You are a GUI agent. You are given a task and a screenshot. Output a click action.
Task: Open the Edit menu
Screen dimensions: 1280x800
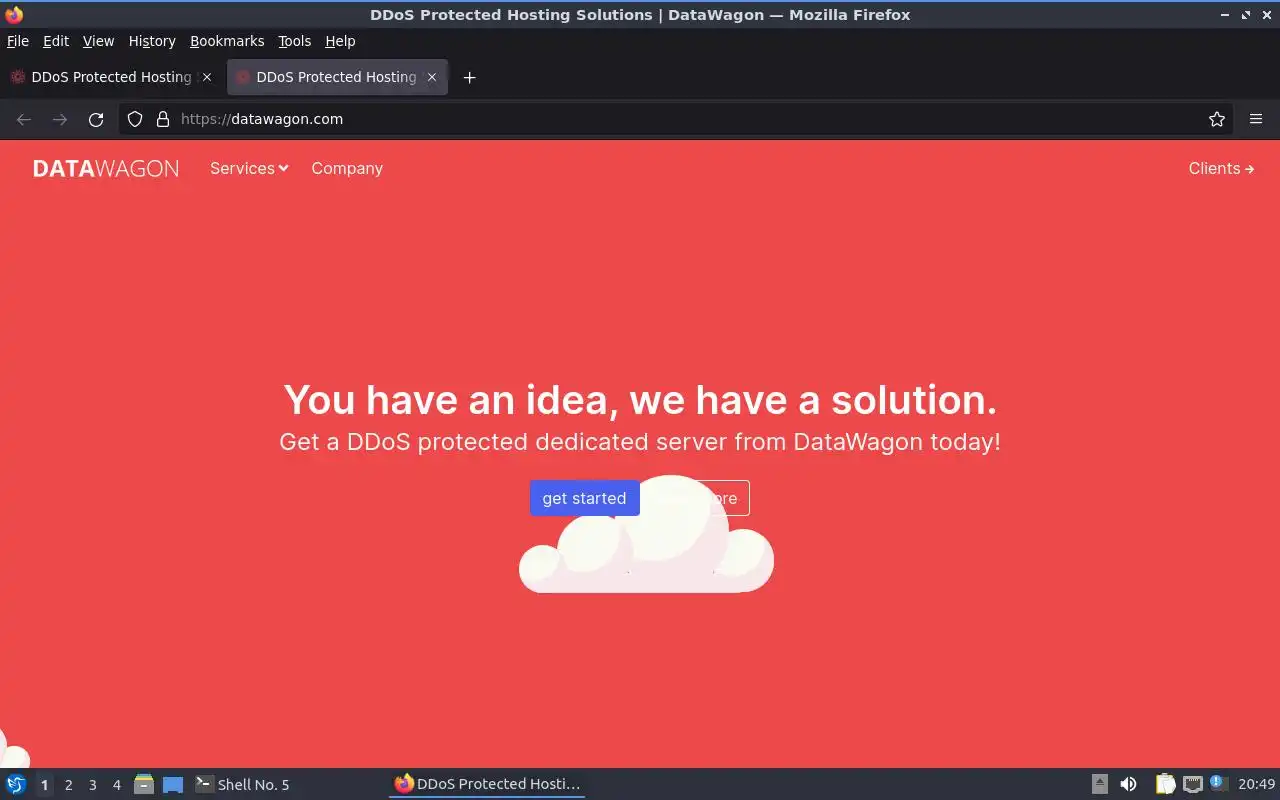point(56,41)
